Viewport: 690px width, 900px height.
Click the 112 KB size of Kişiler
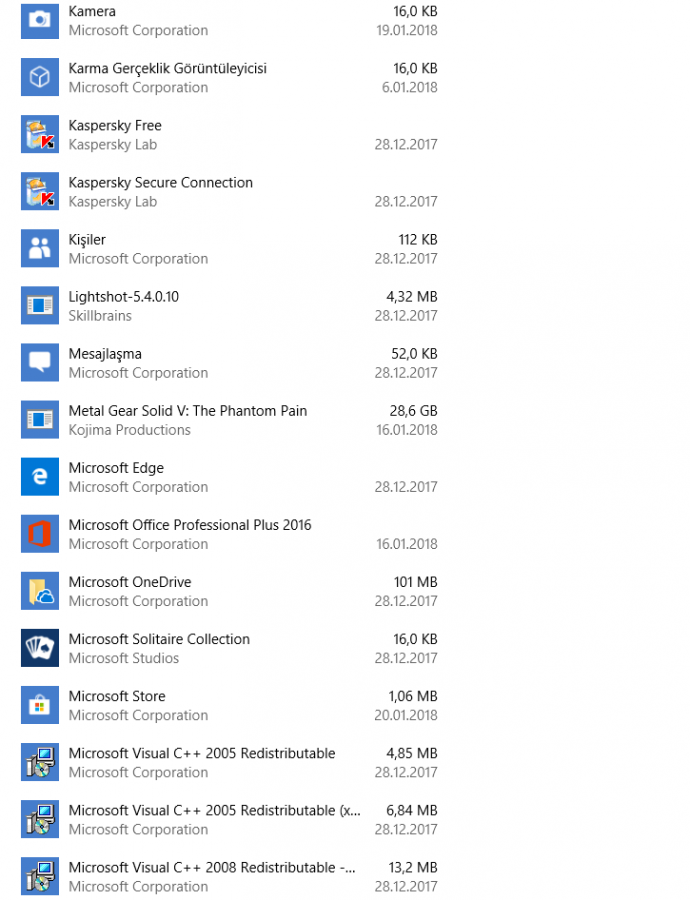418,239
